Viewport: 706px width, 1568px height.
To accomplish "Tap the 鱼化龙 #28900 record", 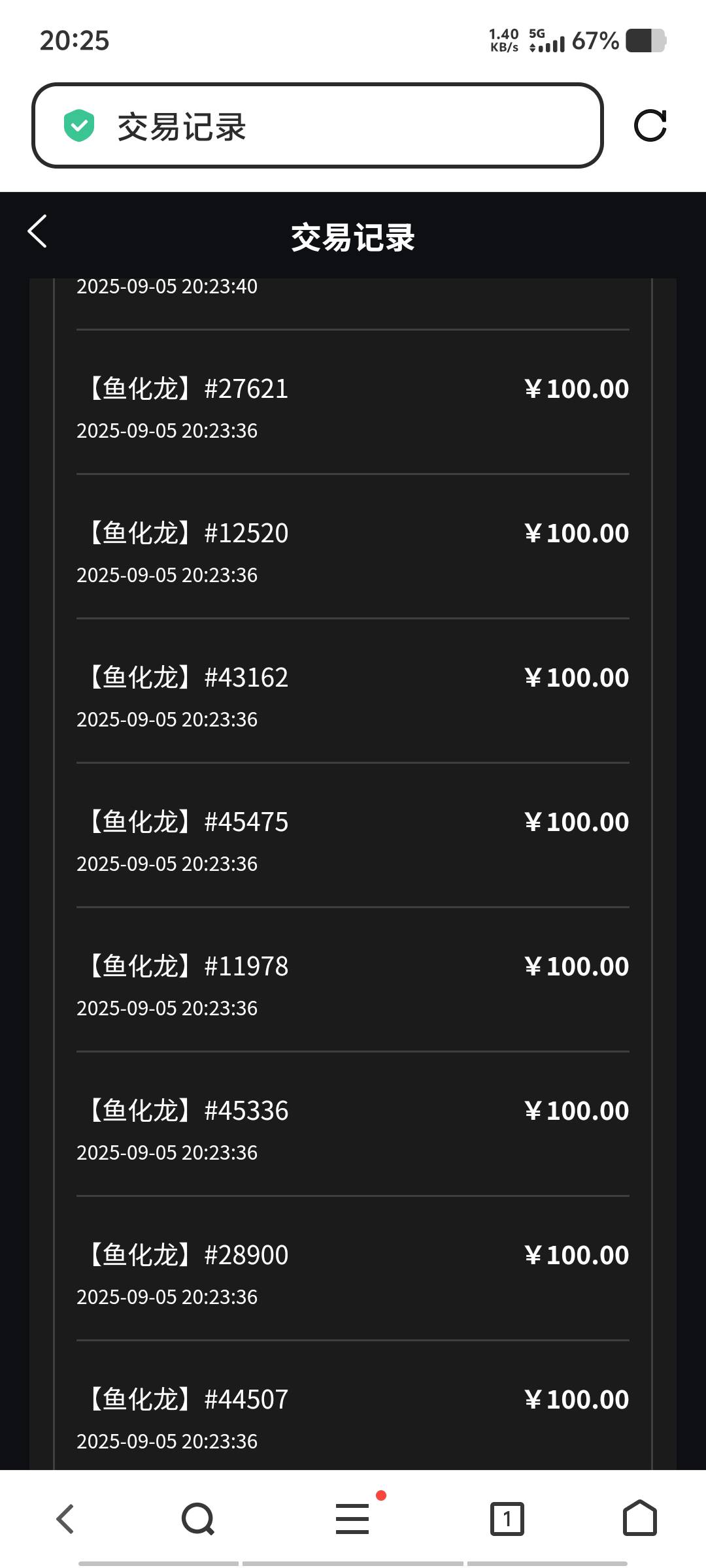I will (x=353, y=1268).
